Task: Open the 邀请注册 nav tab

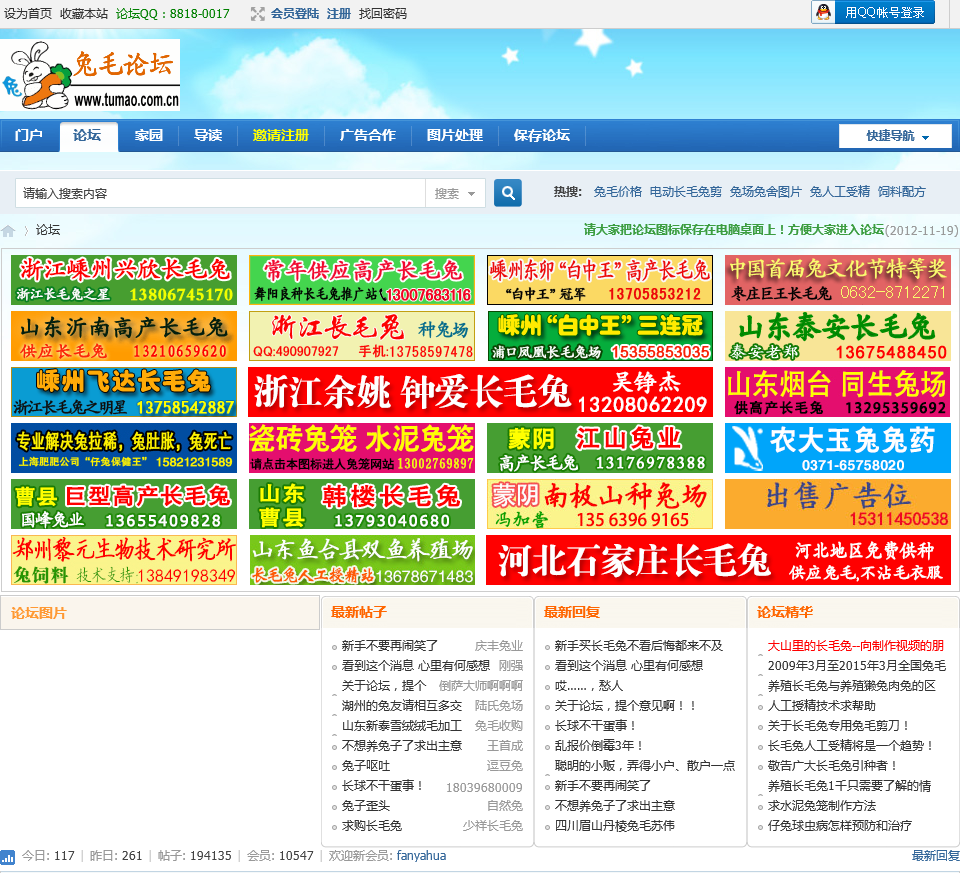Action: [x=280, y=135]
